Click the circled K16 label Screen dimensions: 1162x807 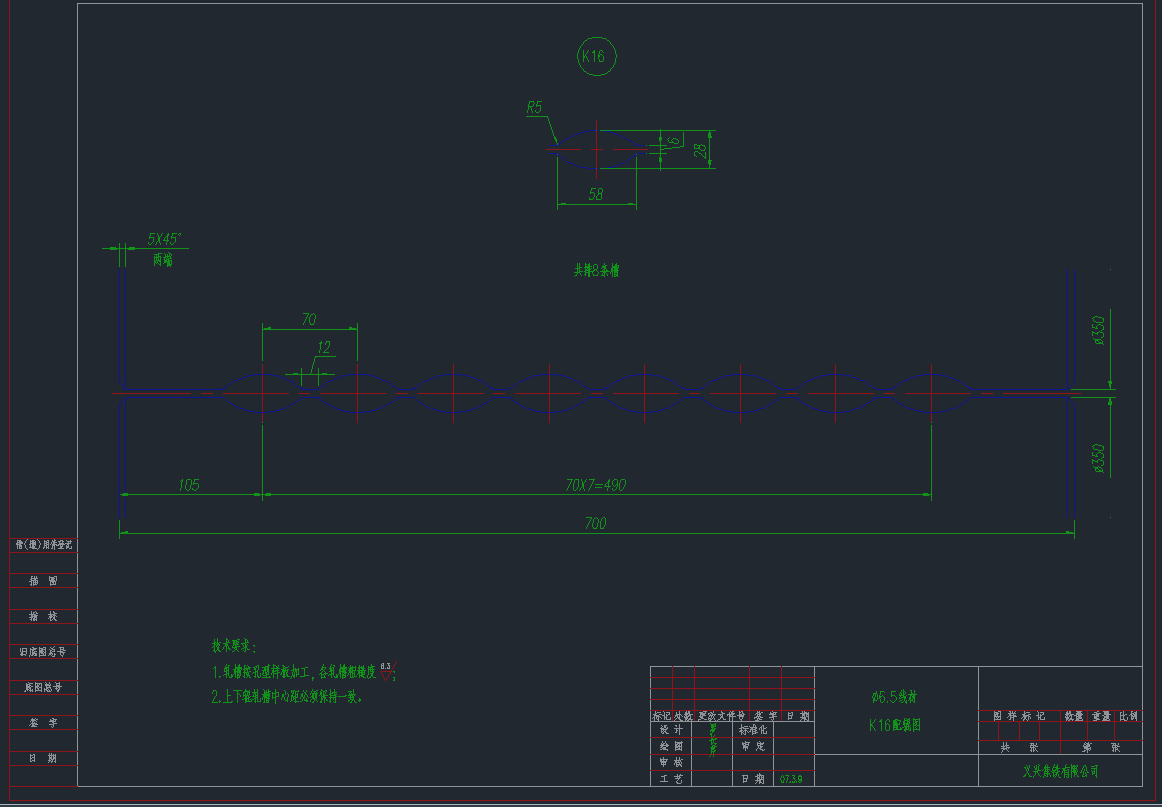point(596,56)
